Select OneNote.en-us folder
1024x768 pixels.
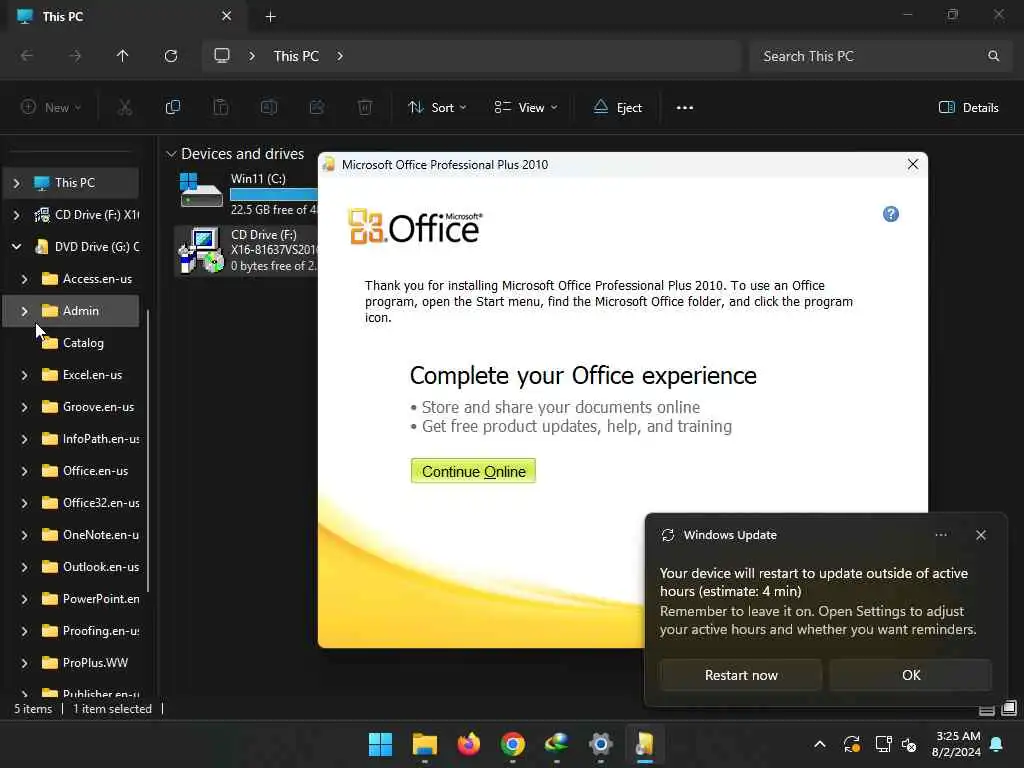[x=90, y=535]
